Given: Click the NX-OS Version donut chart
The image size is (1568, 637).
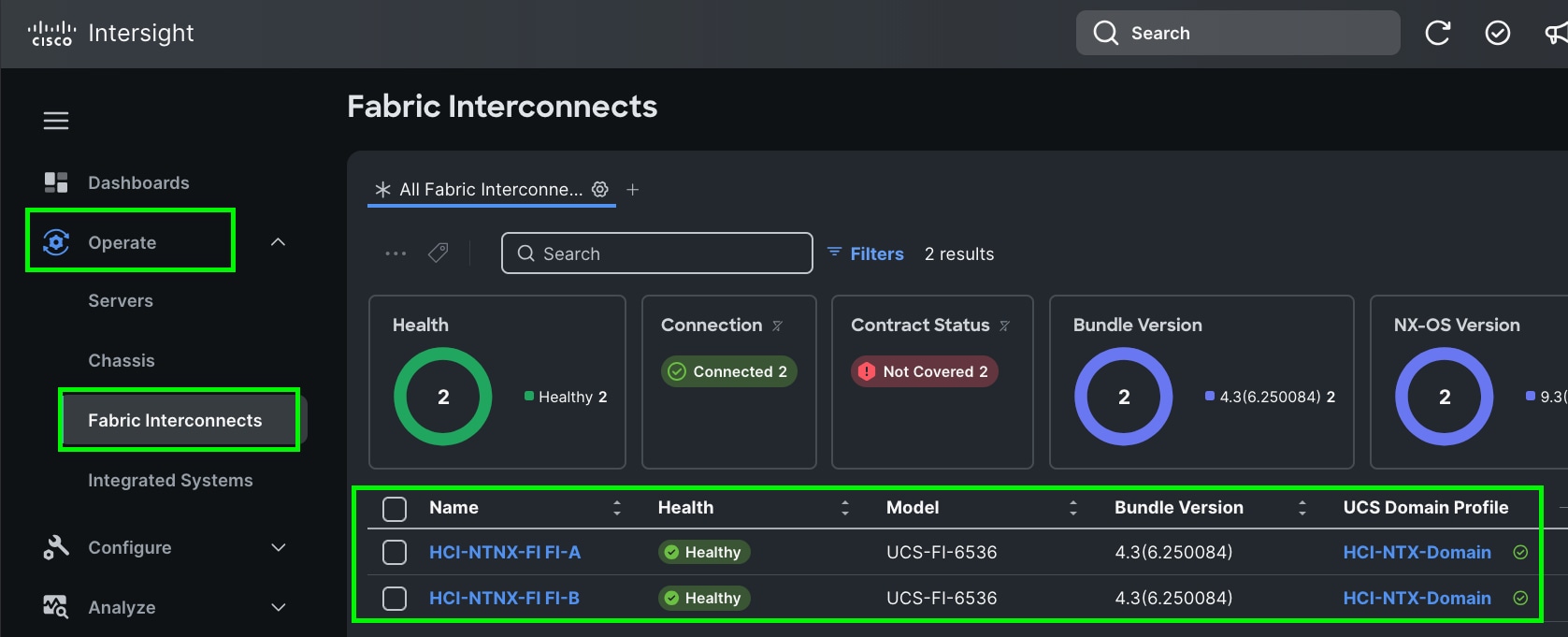Looking at the screenshot, I should pyautogui.click(x=1445, y=397).
